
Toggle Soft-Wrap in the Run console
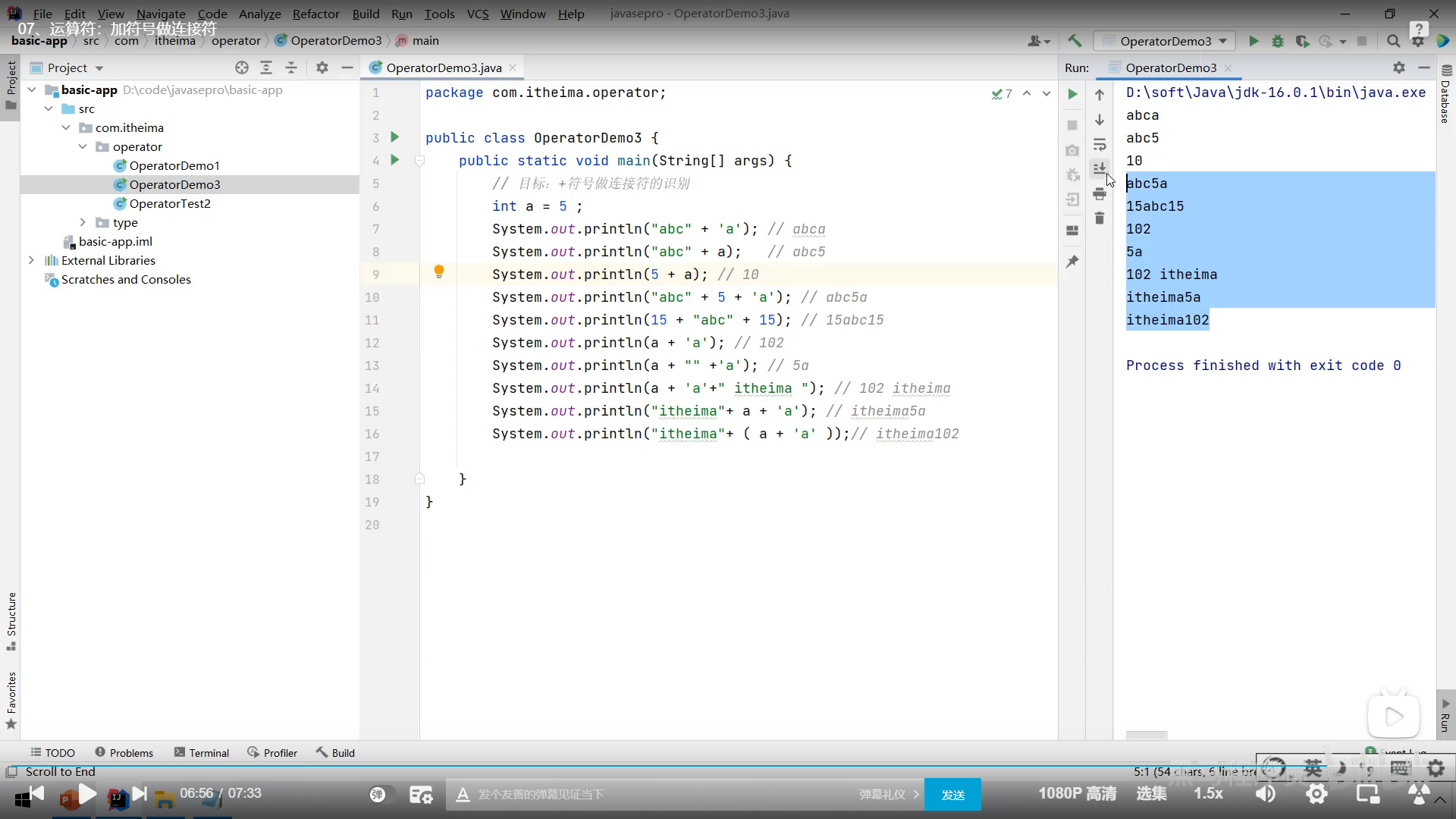coord(1100,144)
